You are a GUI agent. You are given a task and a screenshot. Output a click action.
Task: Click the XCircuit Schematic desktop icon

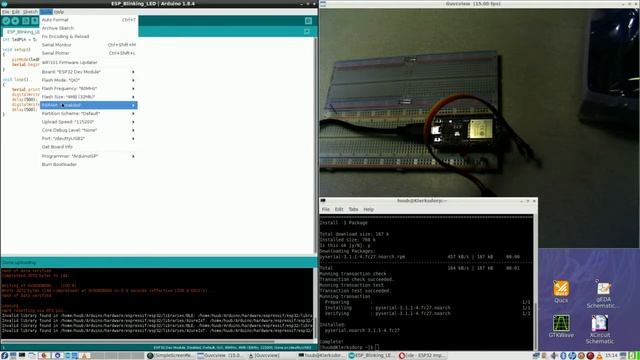(600, 329)
